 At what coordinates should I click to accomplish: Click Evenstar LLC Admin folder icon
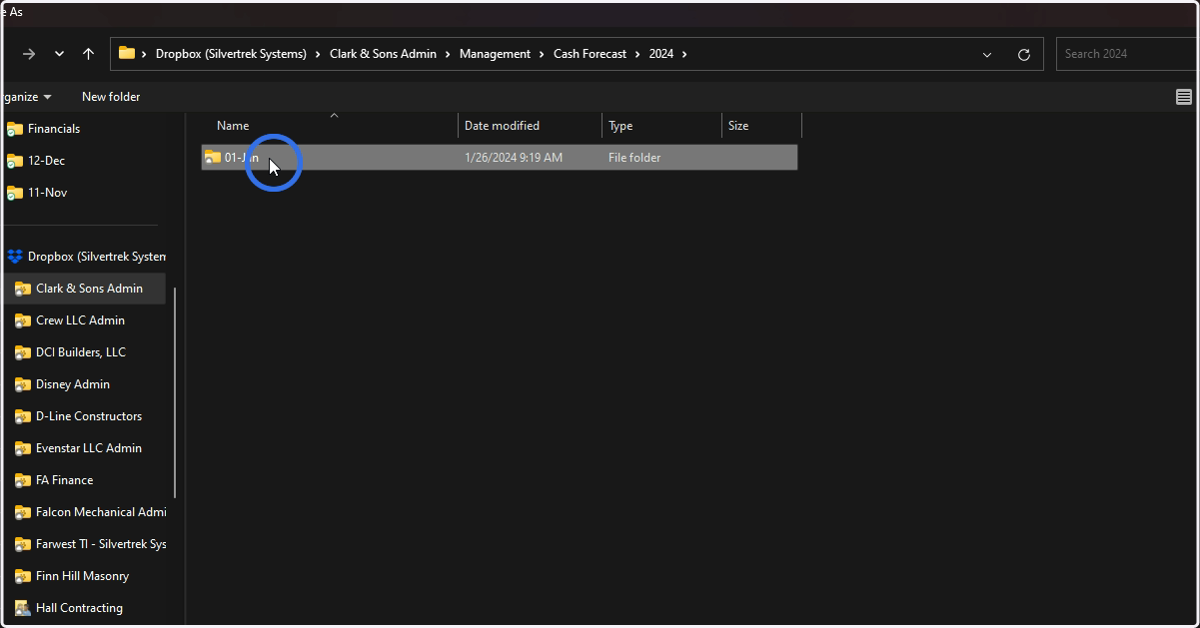(23, 449)
